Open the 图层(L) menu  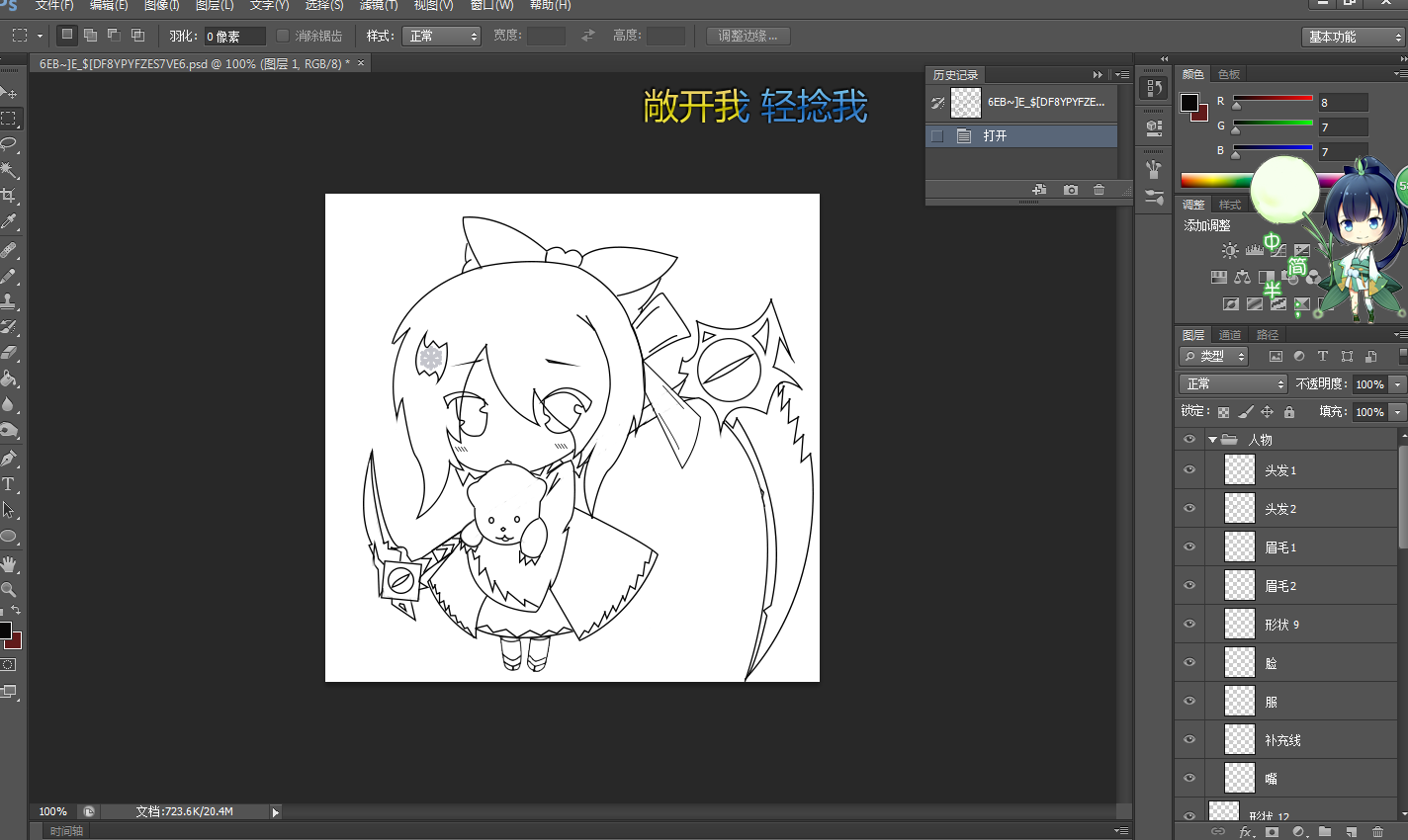click(x=215, y=5)
